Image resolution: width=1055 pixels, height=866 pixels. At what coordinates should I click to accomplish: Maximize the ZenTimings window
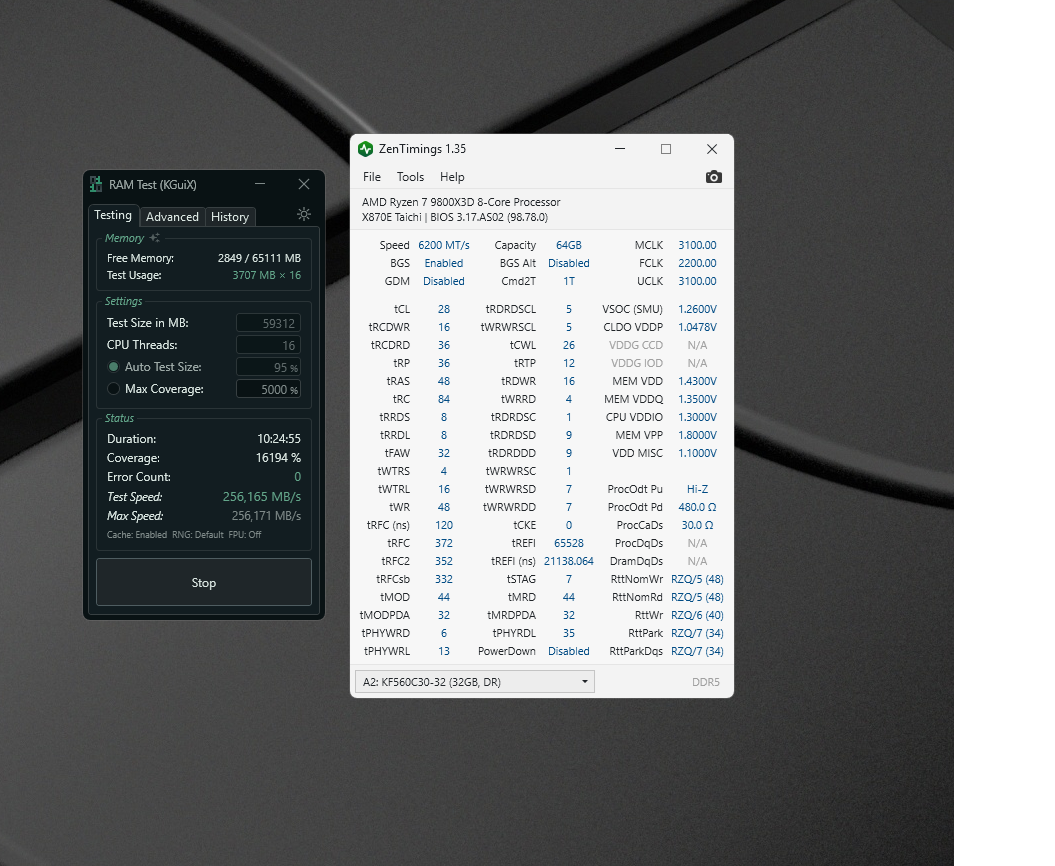click(666, 149)
